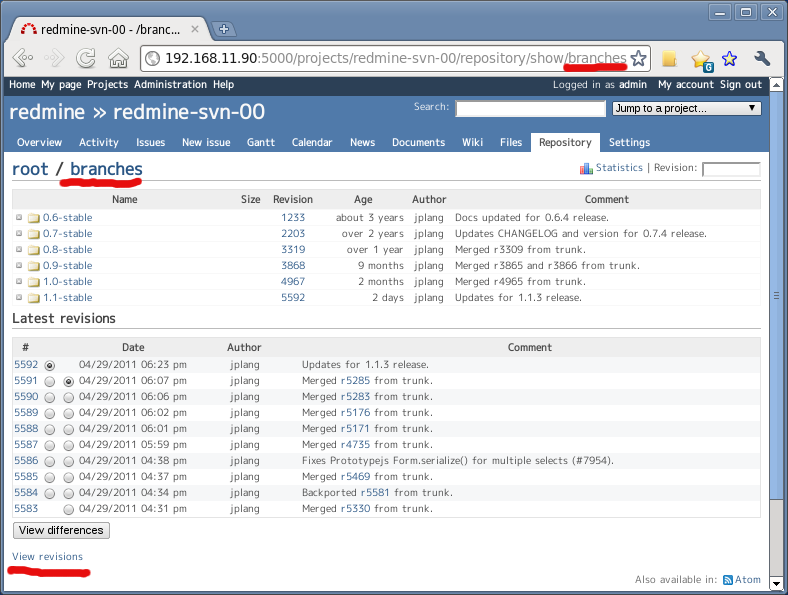
Task: Click the browser Forward arrow button
Action: 54,58
